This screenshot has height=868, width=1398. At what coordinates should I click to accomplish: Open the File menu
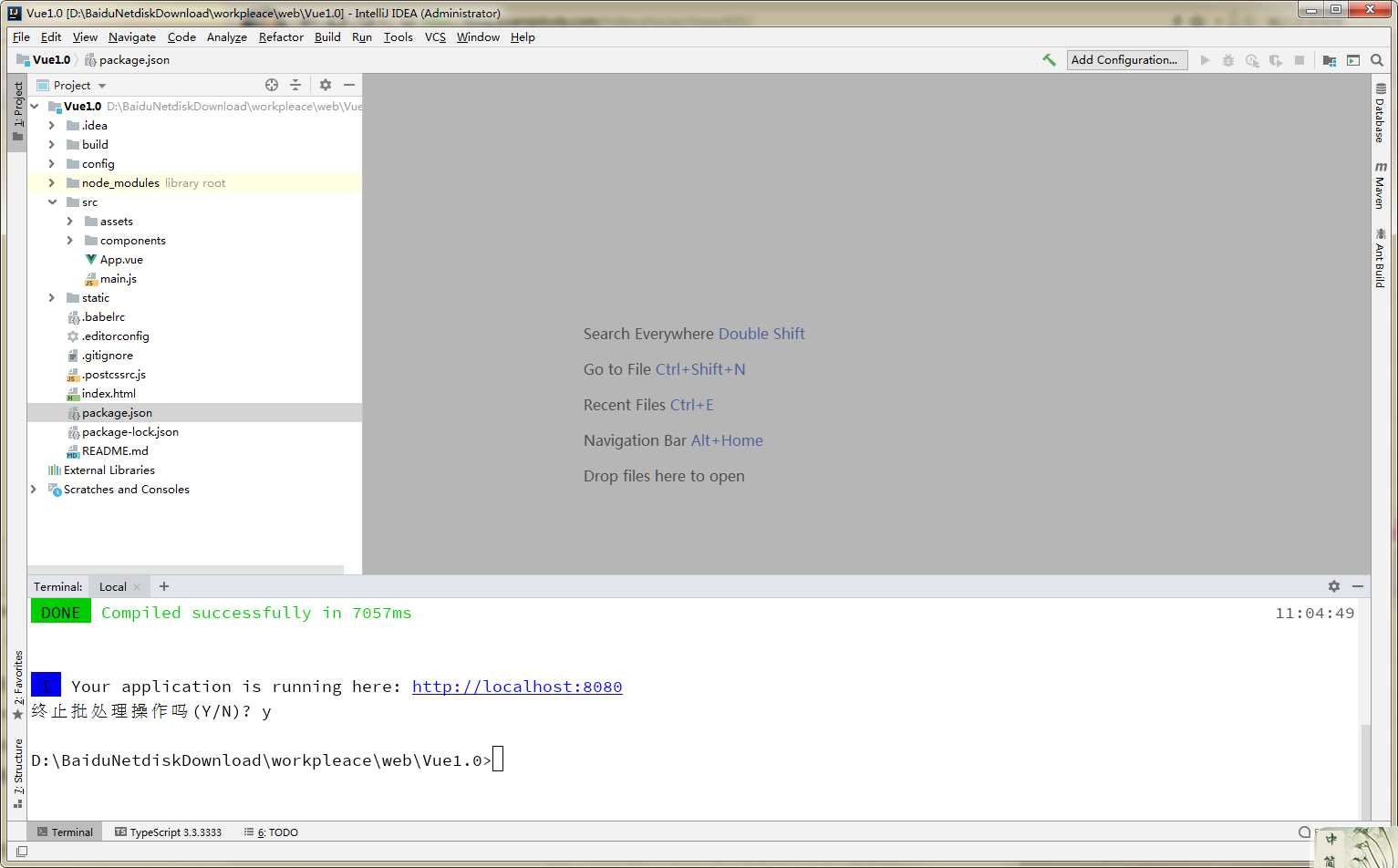(x=21, y=37)
